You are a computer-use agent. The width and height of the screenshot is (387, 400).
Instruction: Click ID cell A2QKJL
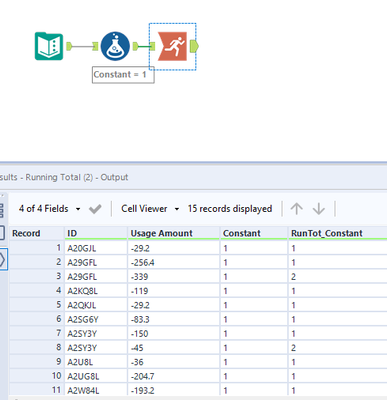[x=96, y=305]
